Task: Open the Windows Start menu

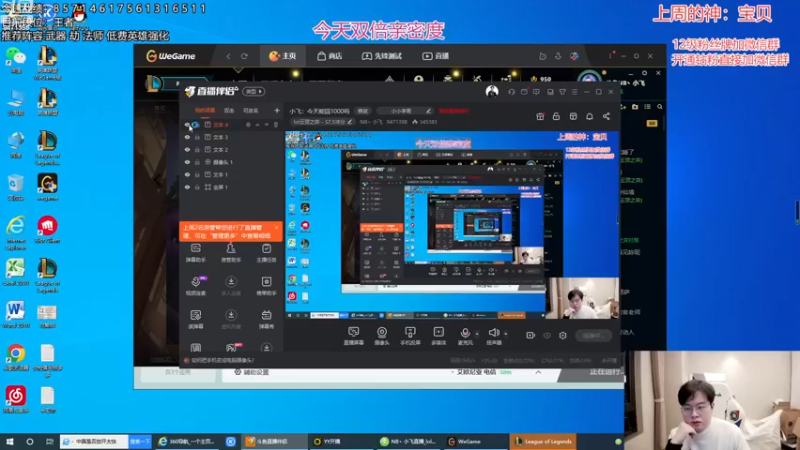Action: (x=10, y=441)
